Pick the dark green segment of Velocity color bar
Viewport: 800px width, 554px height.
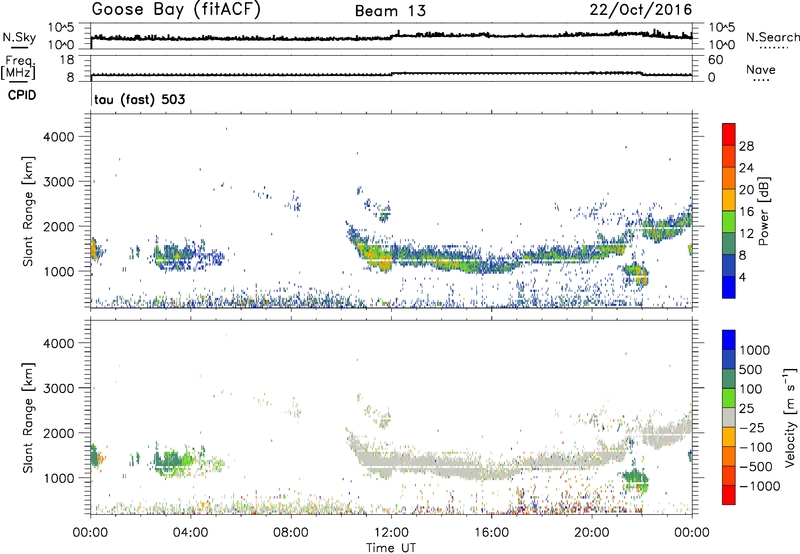click(x=729, y=379)
